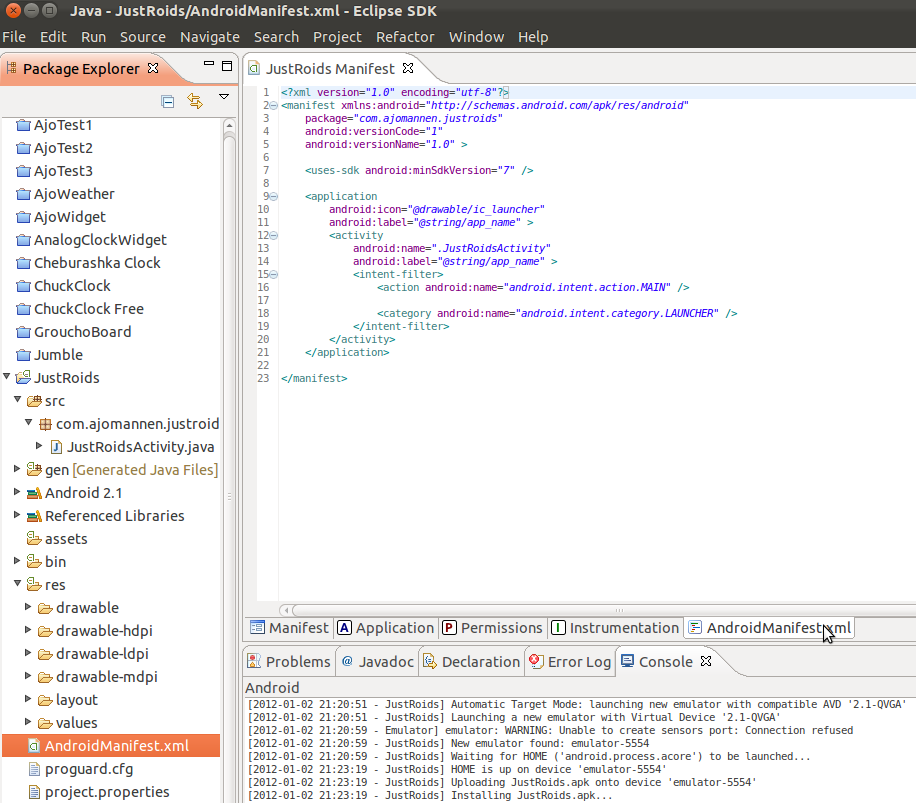
Task: Click the JustRoidsActivity.java file icon
Action: (x=56, y=447)
